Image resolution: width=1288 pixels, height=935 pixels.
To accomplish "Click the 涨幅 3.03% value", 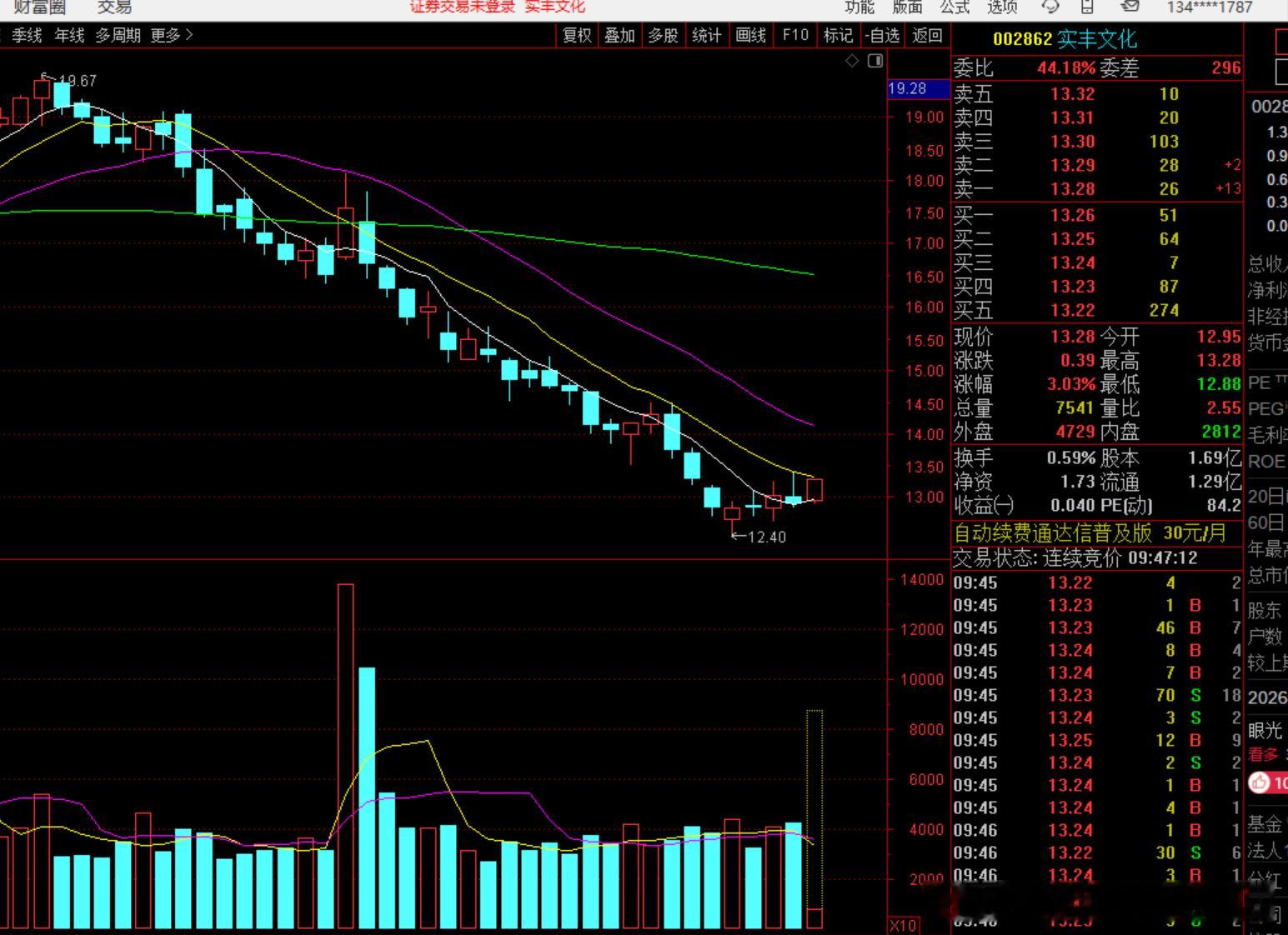I will click(1071, 384).
